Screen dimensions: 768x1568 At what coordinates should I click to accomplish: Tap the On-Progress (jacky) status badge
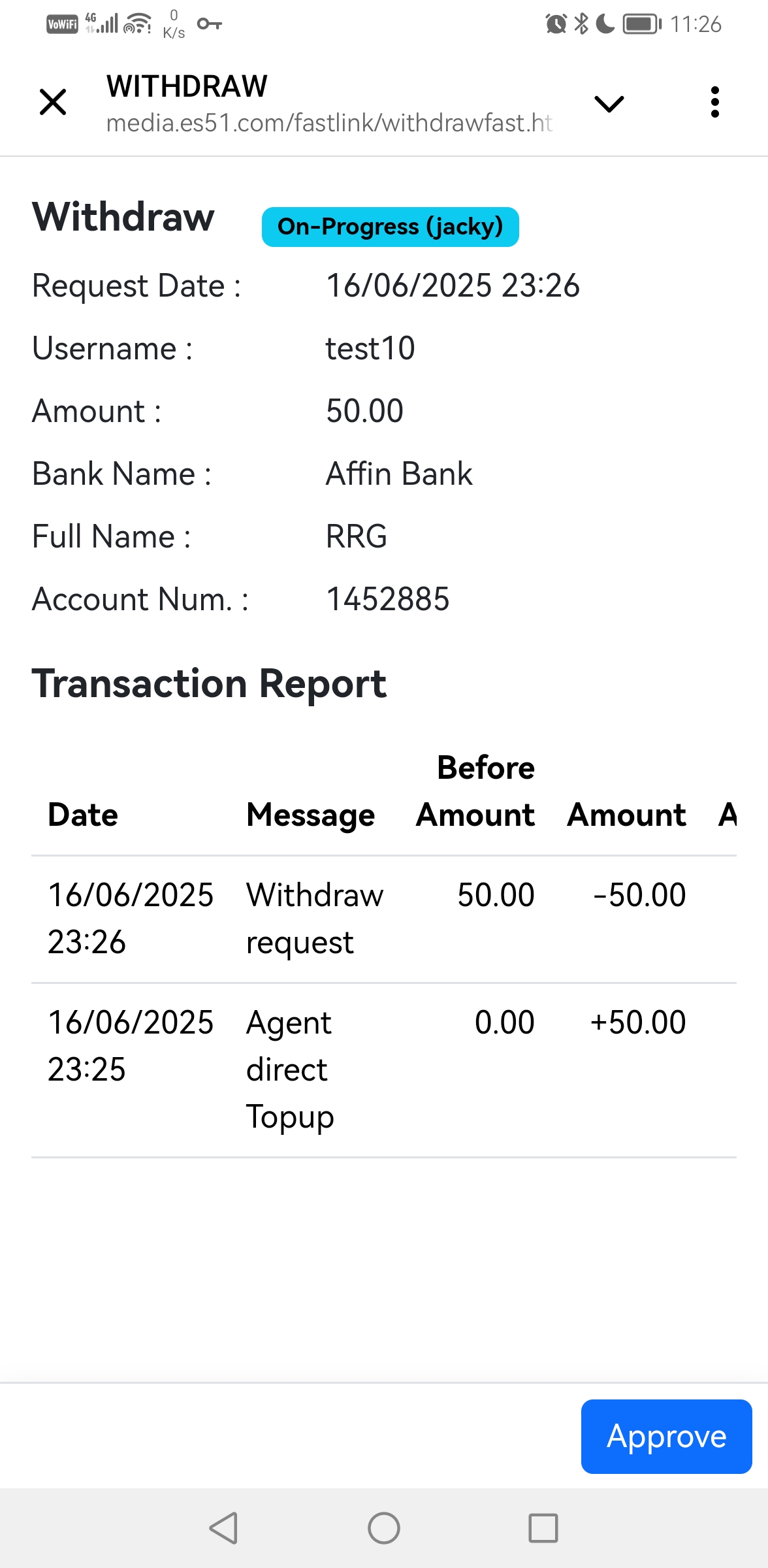click(390, 227)
